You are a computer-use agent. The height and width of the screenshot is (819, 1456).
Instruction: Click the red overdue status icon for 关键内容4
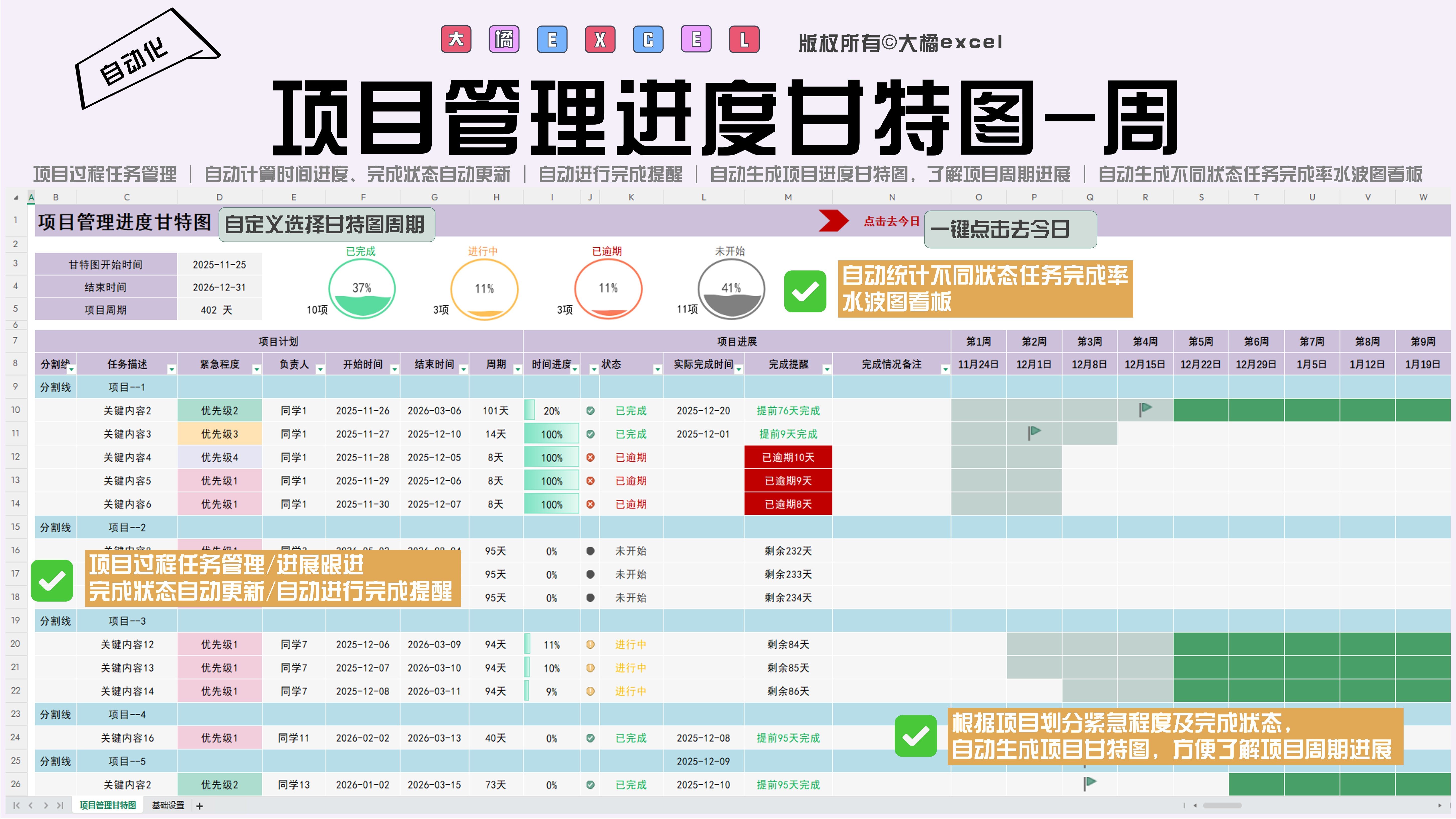tap(590, 457)
